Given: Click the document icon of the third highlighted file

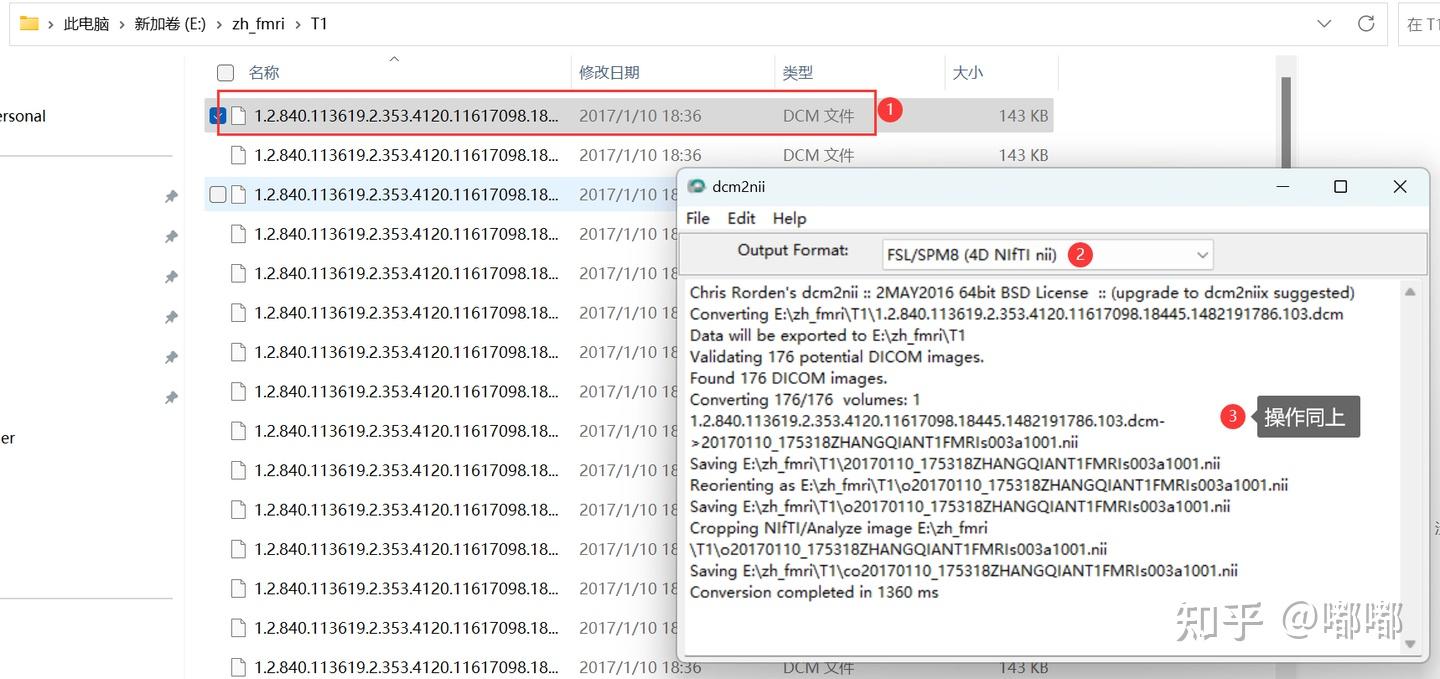Looking at the screenshot, I should click(x=238, y=194).
